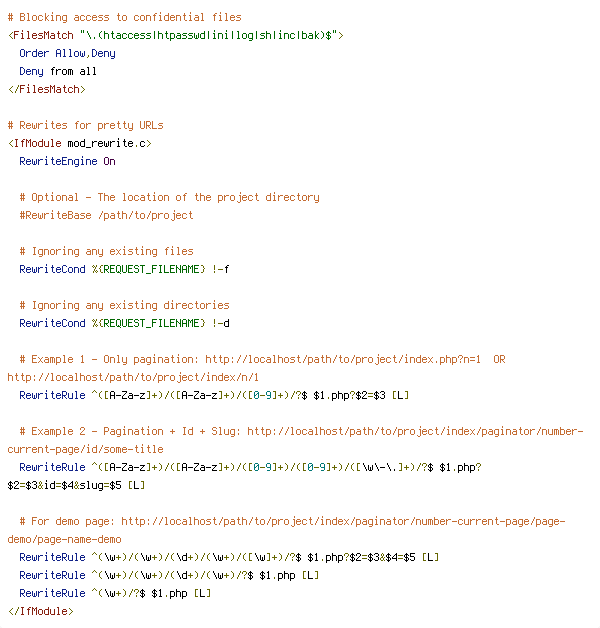Click the closing </IfModule> tag
This screenshot has width=600, height=628.
41,612
